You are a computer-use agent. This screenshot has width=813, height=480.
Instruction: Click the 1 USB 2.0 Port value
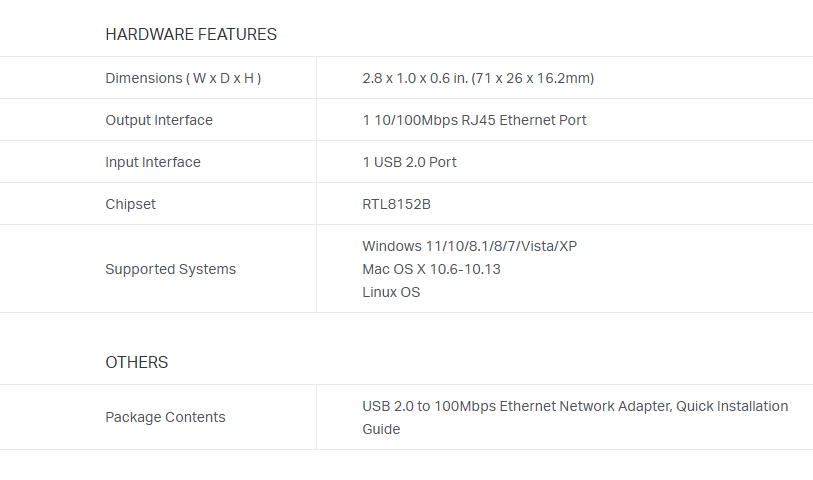pos(409,162)
